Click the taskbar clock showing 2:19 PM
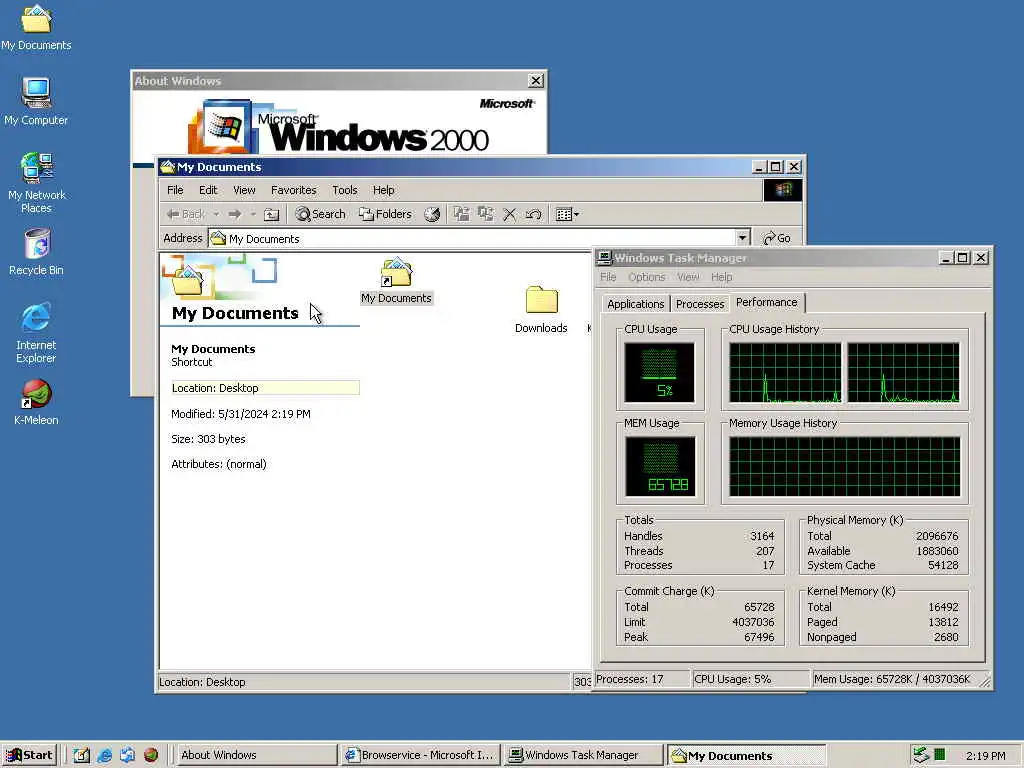Viewport: 1024px width, 768px height. (985, 756)
